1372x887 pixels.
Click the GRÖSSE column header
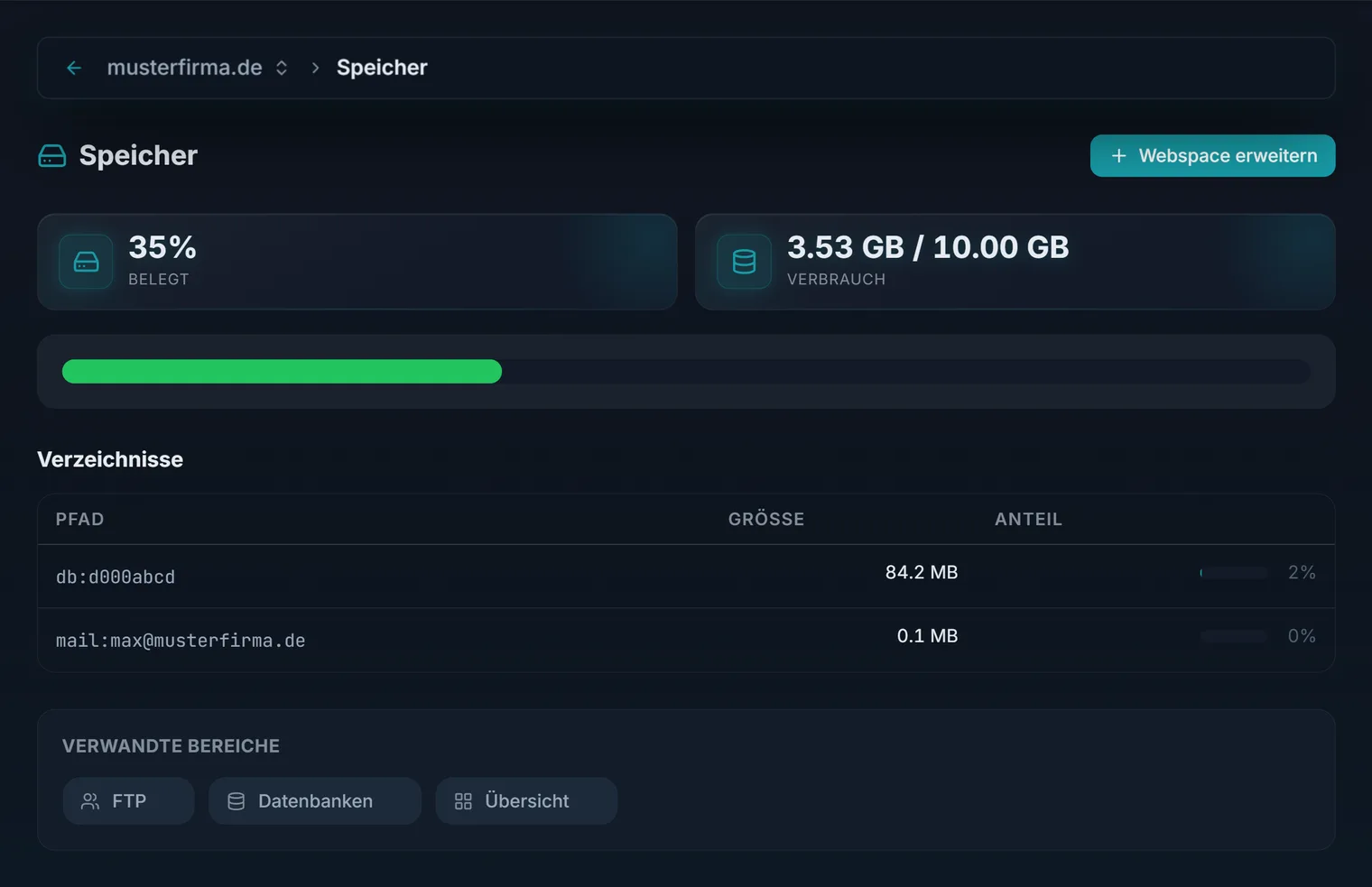[x=766, y=519]
